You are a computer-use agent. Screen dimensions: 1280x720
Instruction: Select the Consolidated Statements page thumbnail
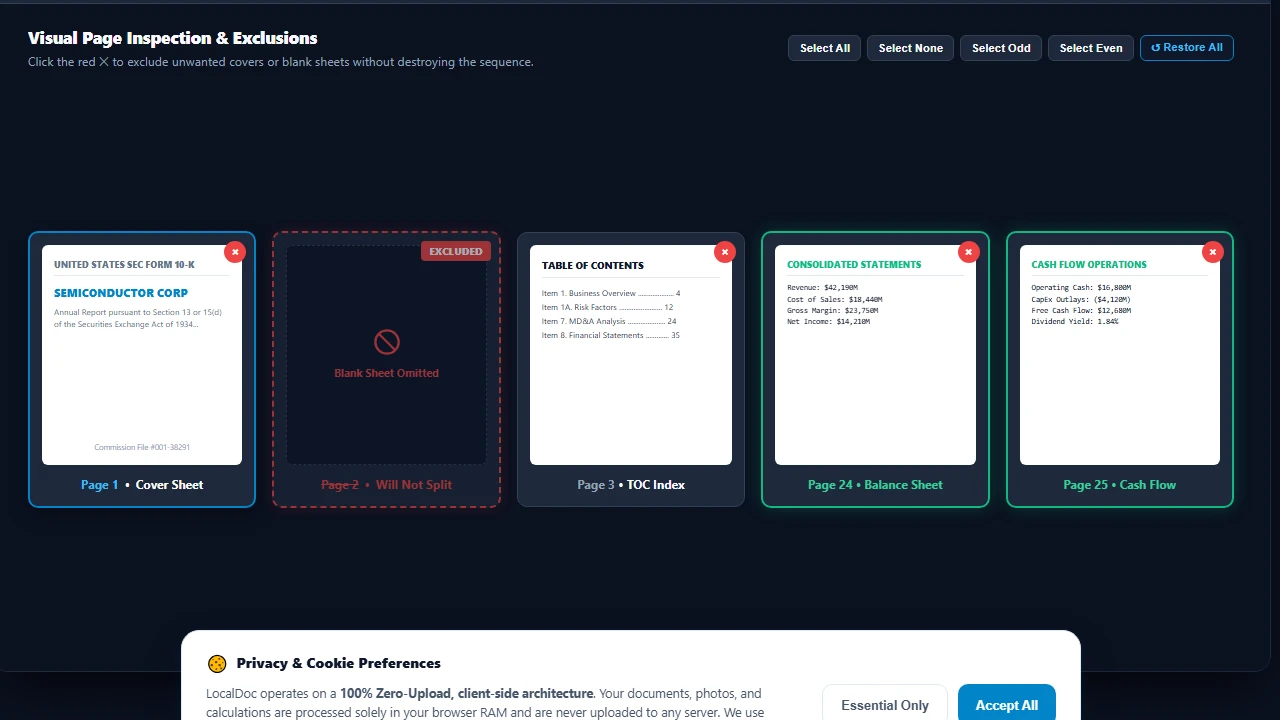pos(875,355)
